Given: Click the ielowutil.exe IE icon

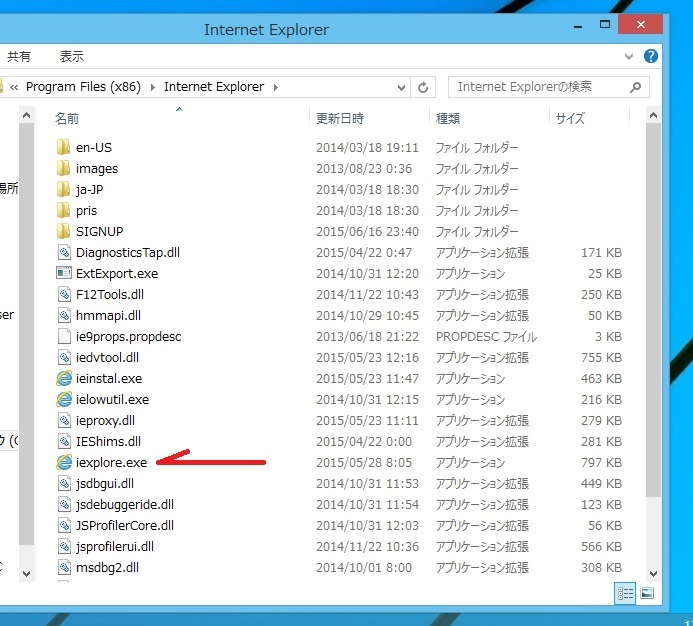Looking at the screenshot, I should coord(64,399).
